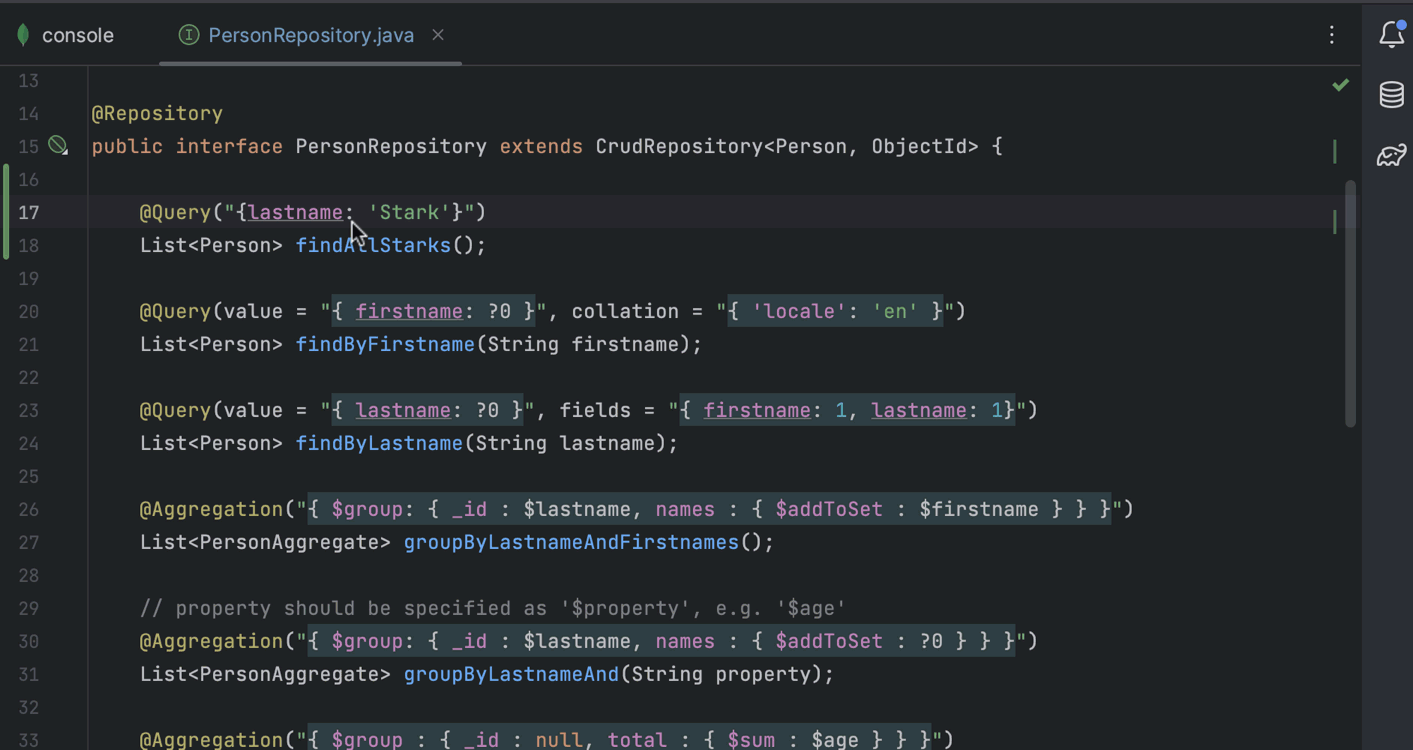The image size is (1413, 750).
Task: Click the MongoDB leaf icon on console tab
Action: [x=23, y=35]
